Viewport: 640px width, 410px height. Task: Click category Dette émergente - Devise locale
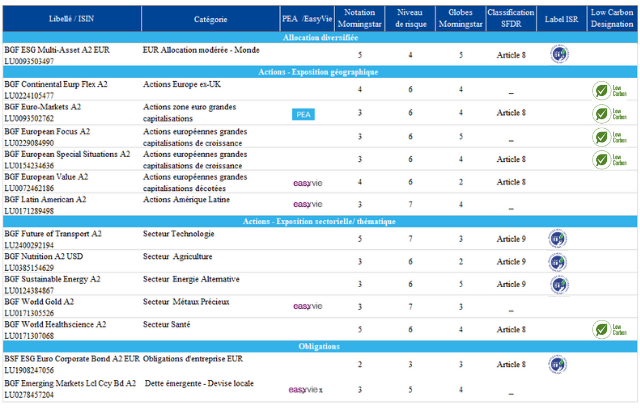click(x=199, y=383)
